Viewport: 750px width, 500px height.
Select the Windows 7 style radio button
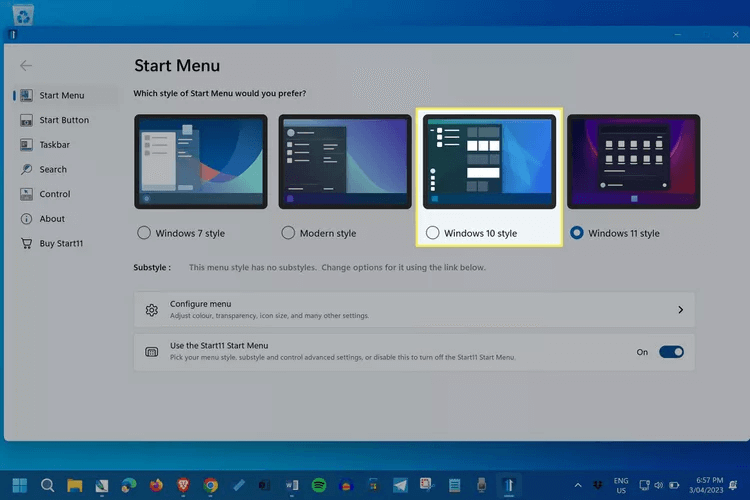(144, 233)
